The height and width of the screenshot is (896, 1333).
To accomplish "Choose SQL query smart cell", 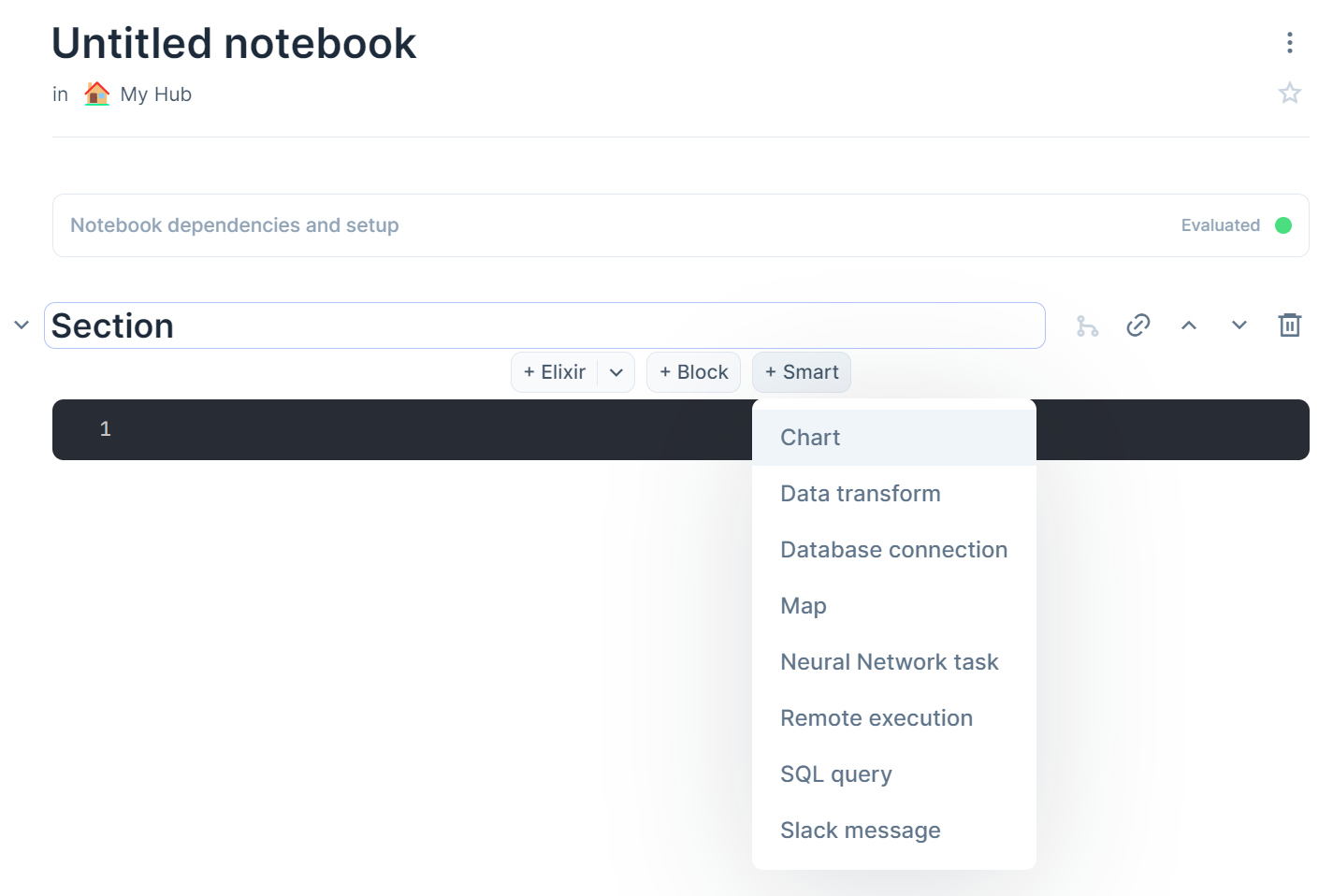I will 894,774.
